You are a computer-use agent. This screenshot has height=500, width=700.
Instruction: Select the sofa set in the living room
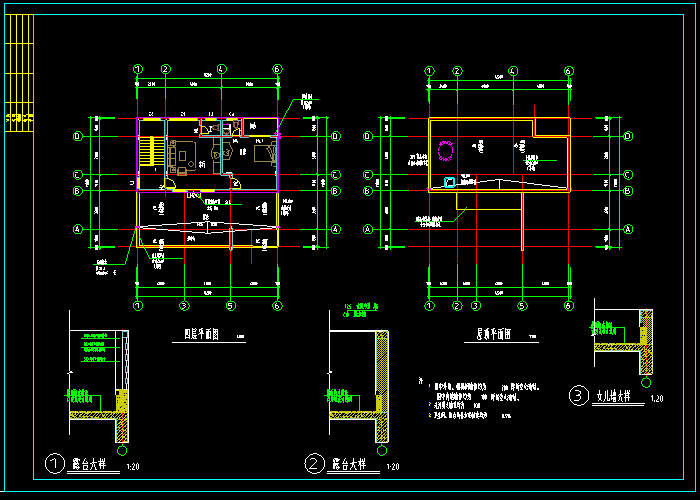(x=183, y=156)
